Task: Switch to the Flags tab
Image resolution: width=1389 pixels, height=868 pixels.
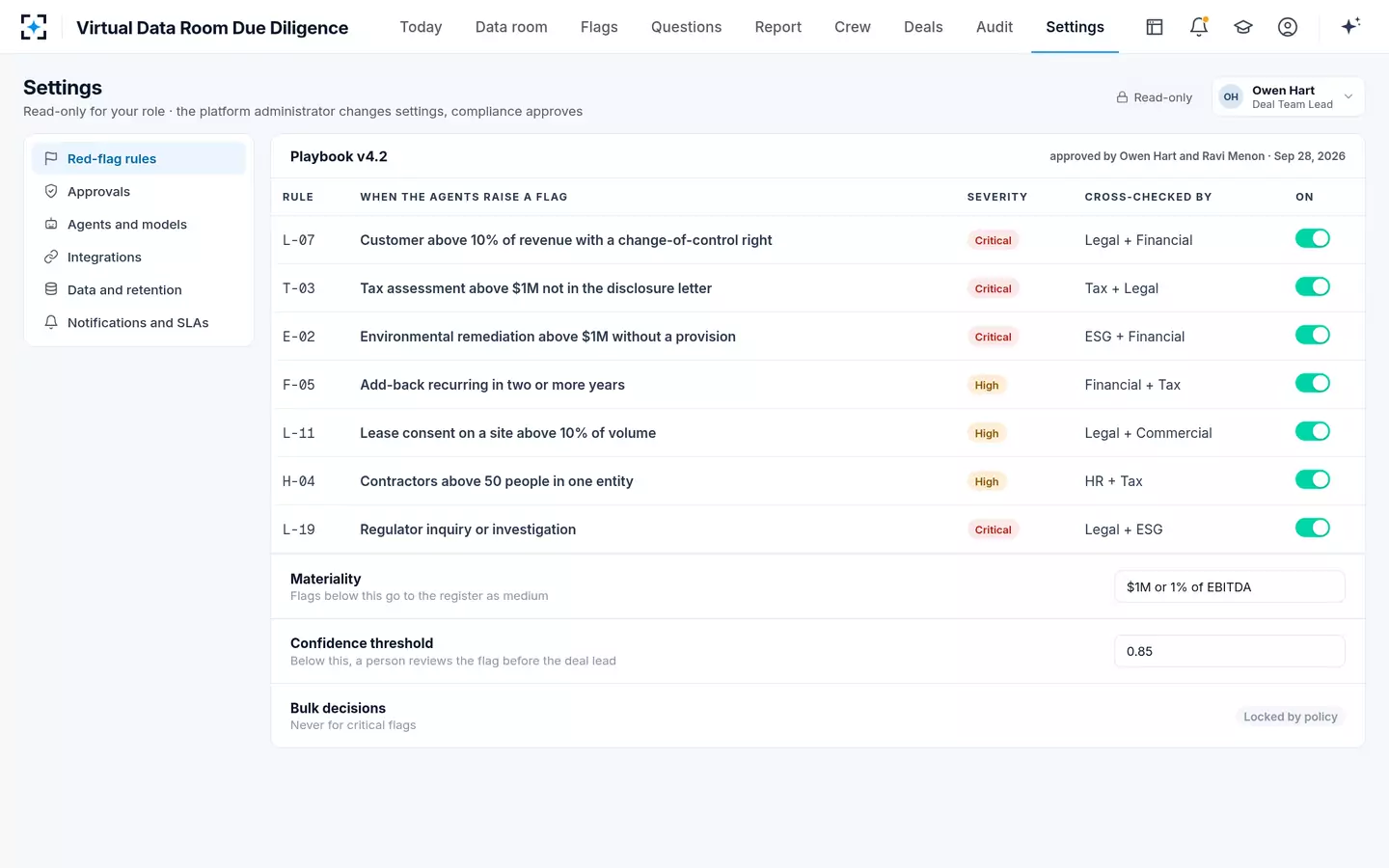Action: [x=599, y=27]
